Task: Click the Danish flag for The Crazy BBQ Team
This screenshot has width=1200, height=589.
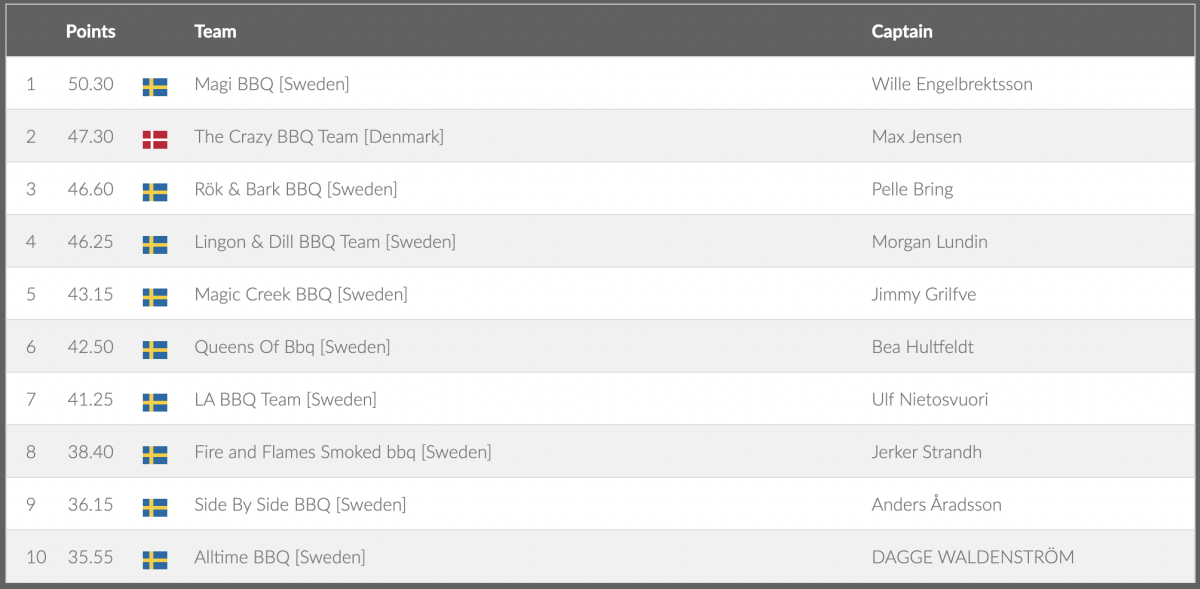Action: click(x=155, y=139)
